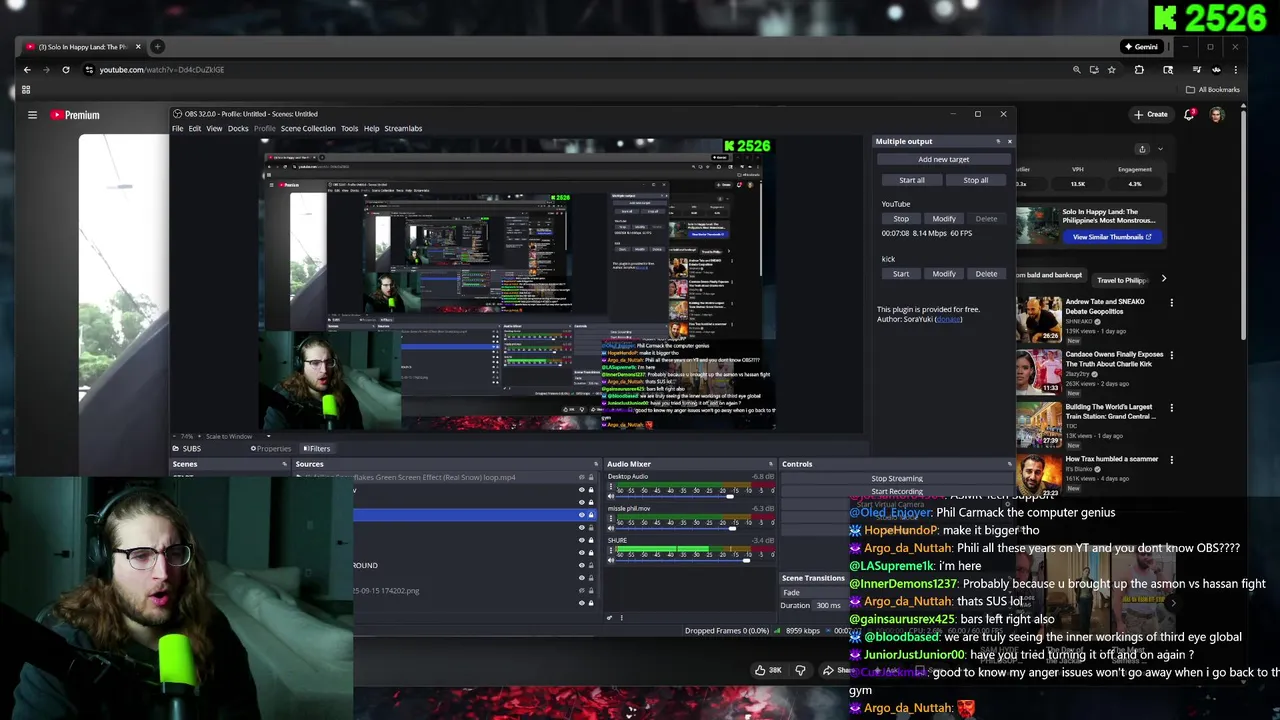Screen dimensions: 1280x720
Task: Dislike the YouTube video
Action: pos(799,670)
